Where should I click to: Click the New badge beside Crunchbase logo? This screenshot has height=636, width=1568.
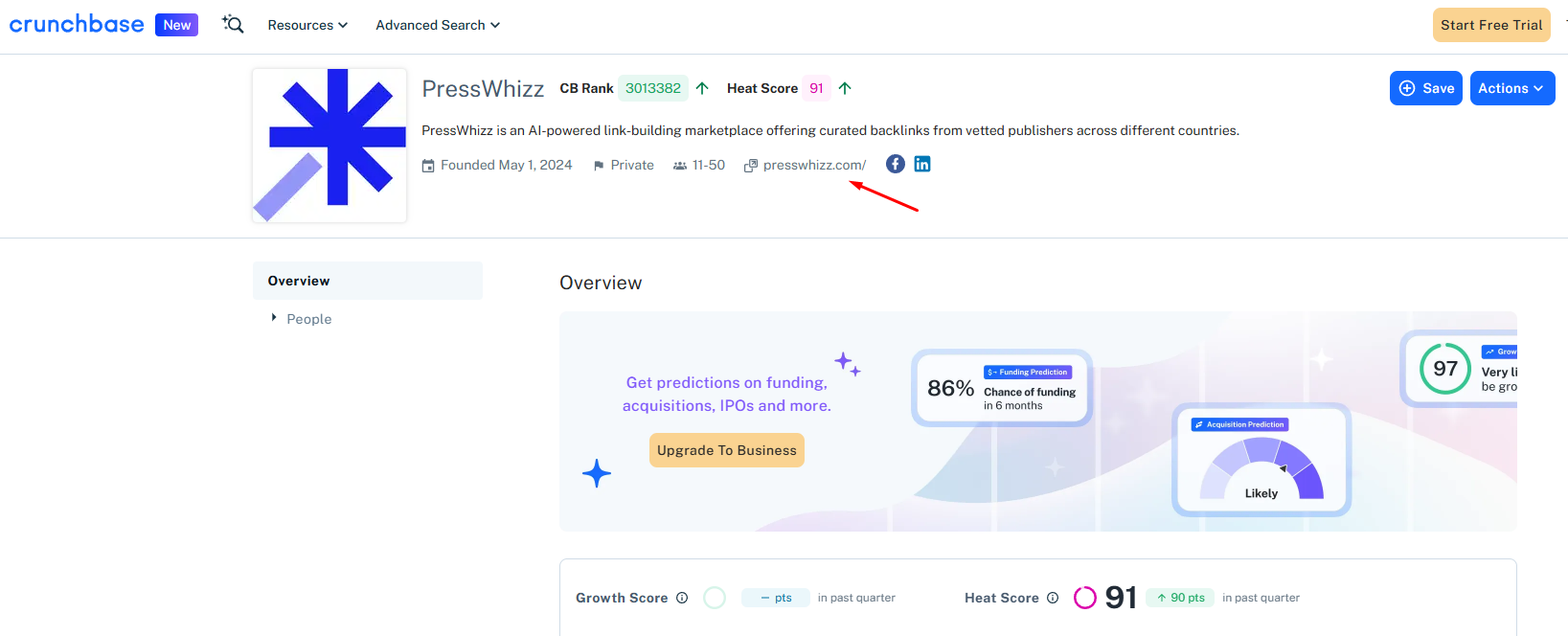177,25
